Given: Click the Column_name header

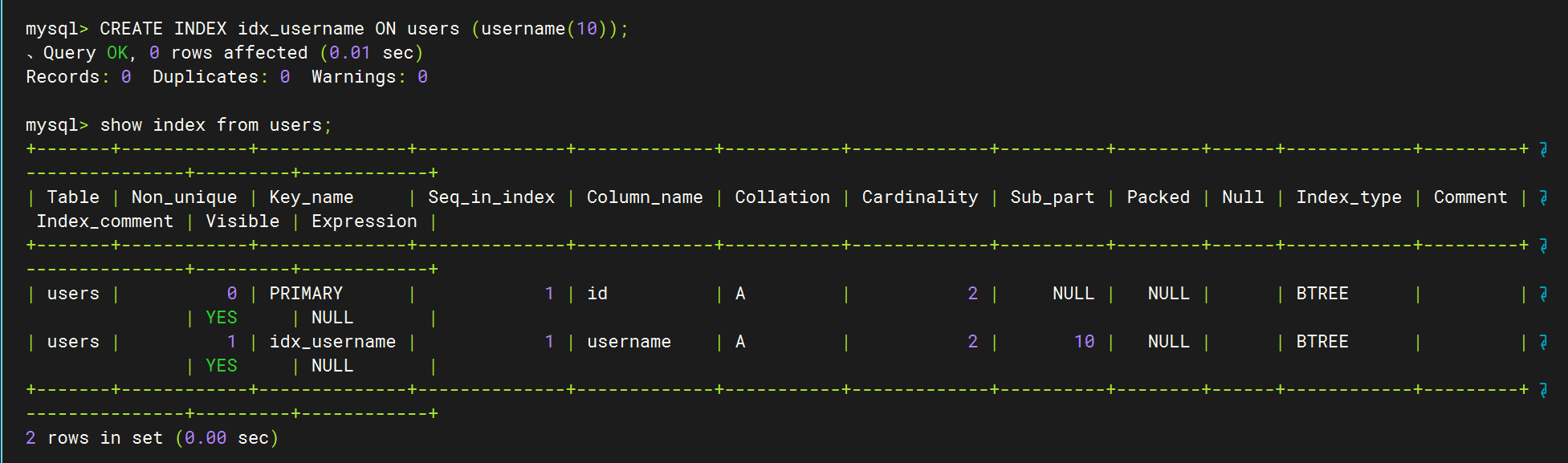Looking at the screenshot, I should pyautogui.click(x=645, y=197).
